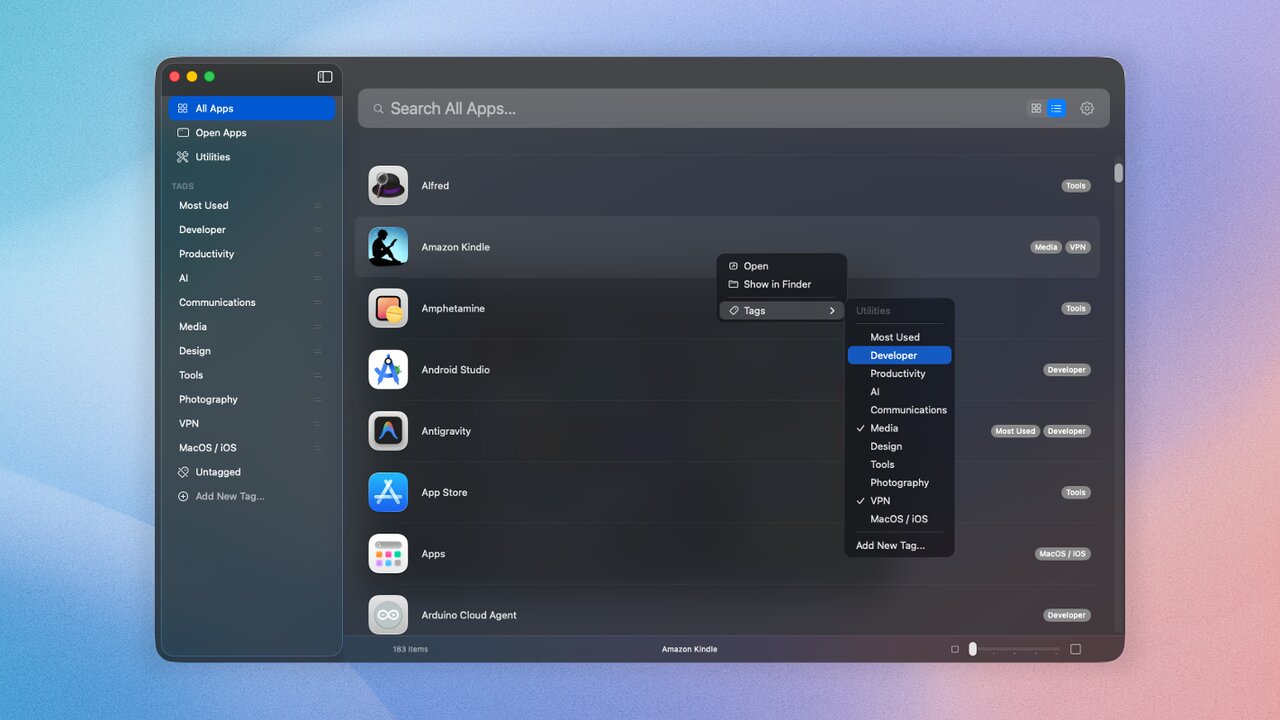Click Add New Tag in sidebar
1280x720 pixels.
tap(252, 496)
